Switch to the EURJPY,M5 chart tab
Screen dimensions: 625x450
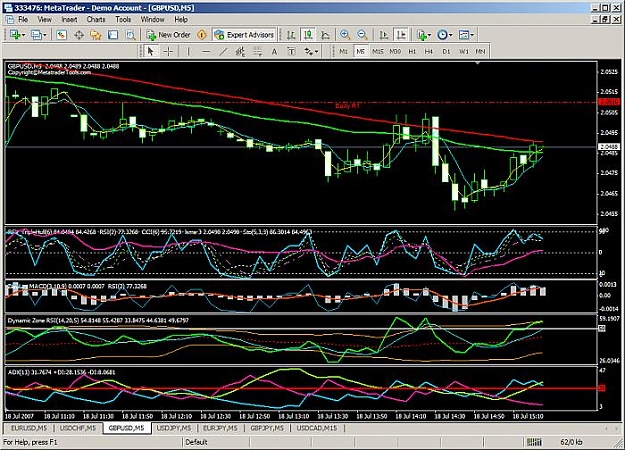[x=220, y=428]
